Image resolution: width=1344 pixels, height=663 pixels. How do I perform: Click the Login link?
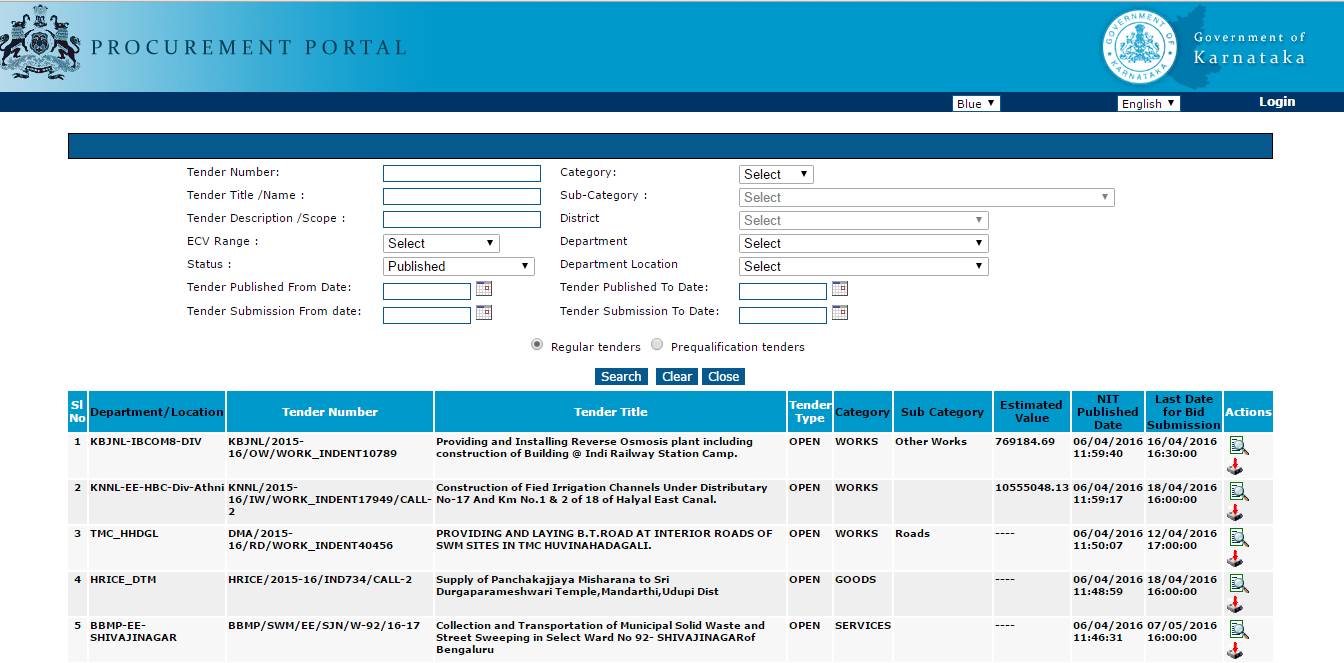click(1277, 101)
